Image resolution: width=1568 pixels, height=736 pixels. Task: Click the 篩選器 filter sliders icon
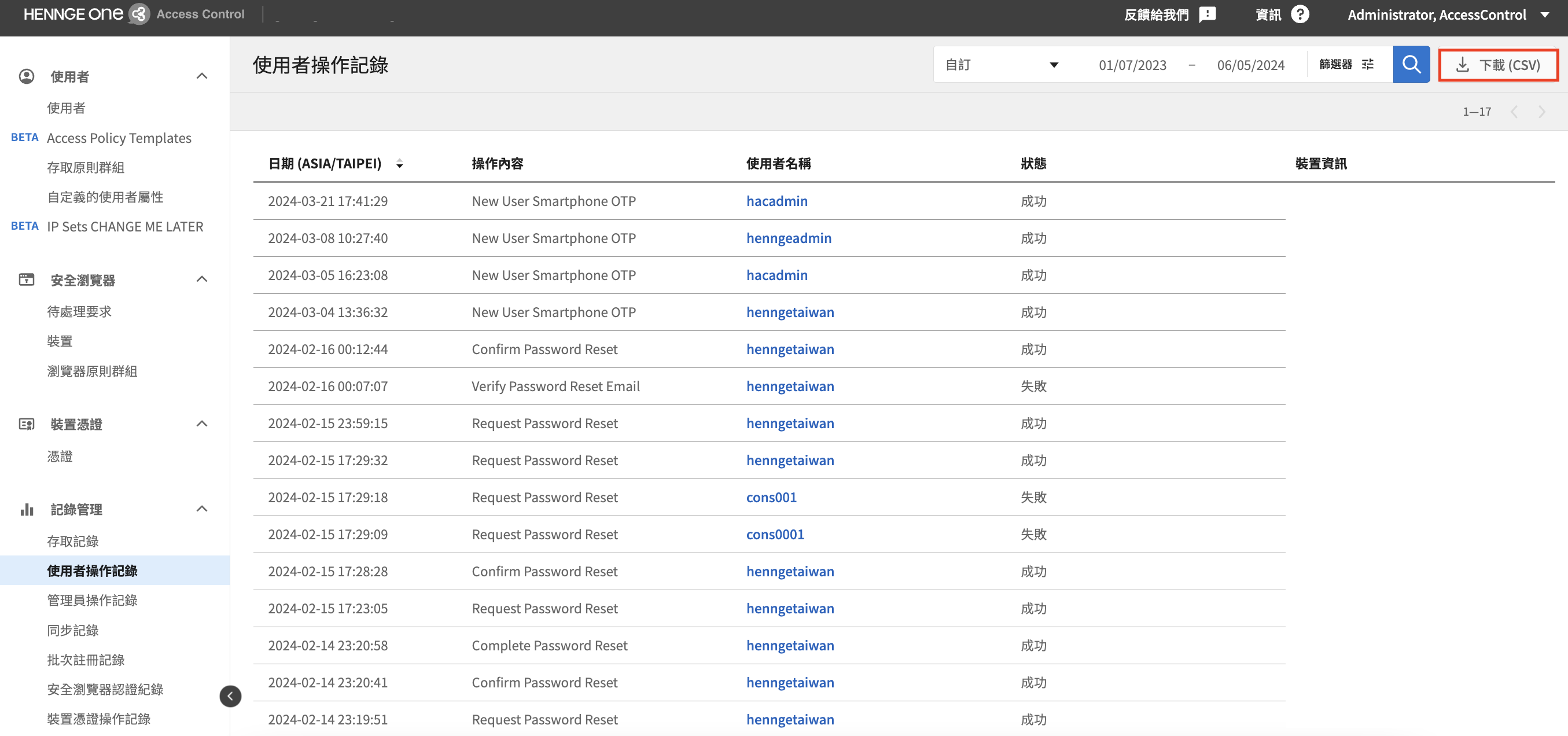tap(1367, 65)
